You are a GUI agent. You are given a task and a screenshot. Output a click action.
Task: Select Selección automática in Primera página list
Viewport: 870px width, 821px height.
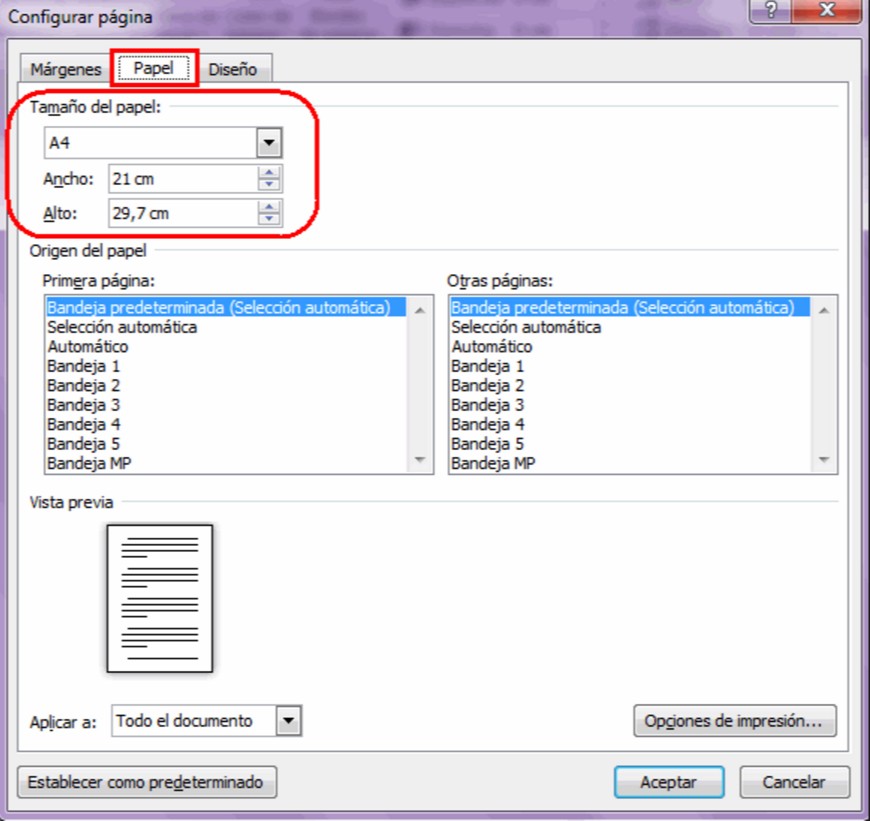point(226,327)
